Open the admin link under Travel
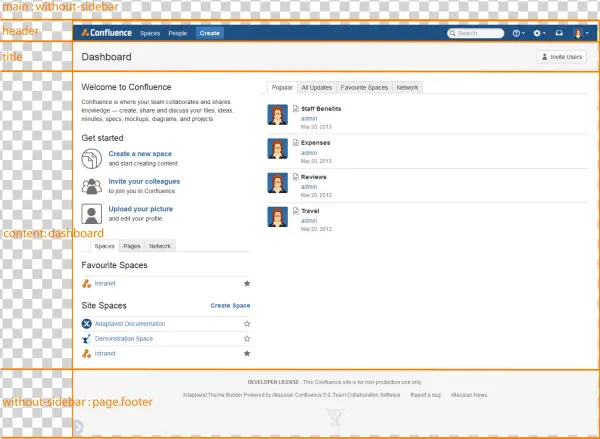The image size is (600, 439). 309,221
